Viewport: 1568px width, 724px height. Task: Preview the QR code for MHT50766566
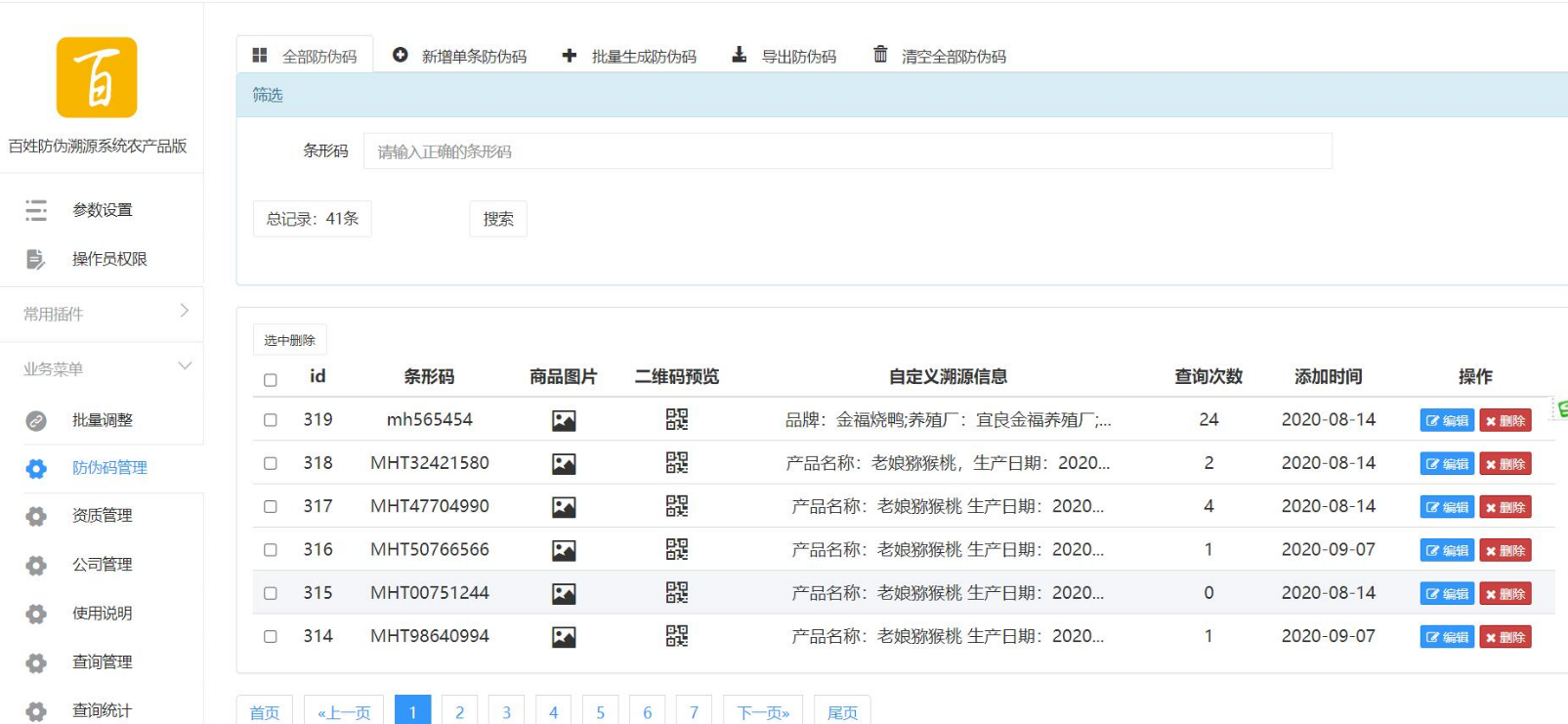coord(677,549)
